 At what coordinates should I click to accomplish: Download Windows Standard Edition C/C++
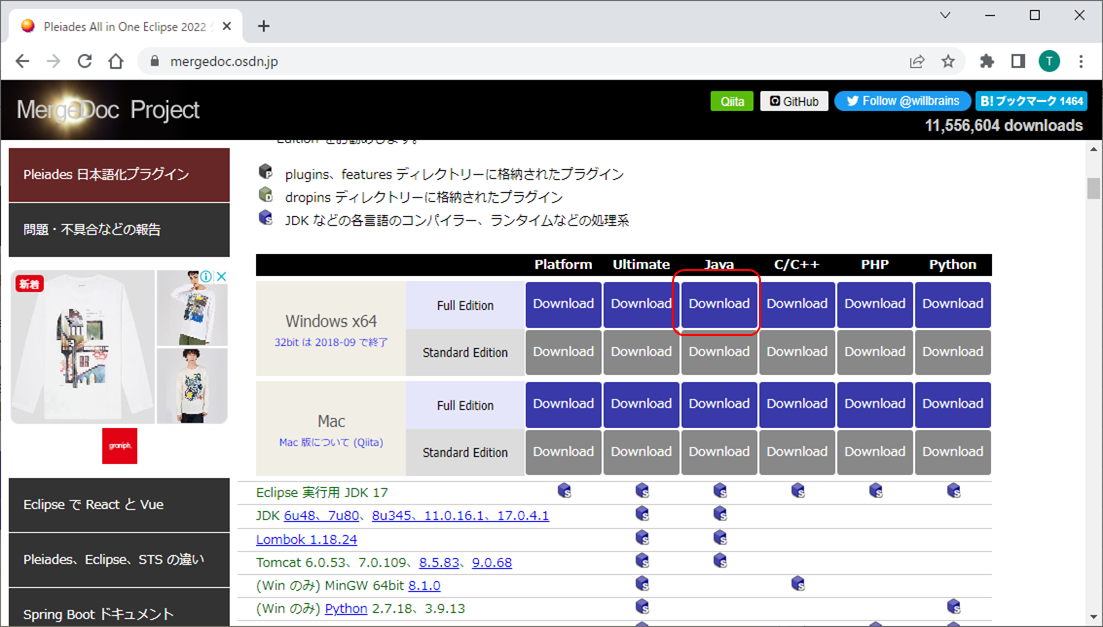coord(797,352)
